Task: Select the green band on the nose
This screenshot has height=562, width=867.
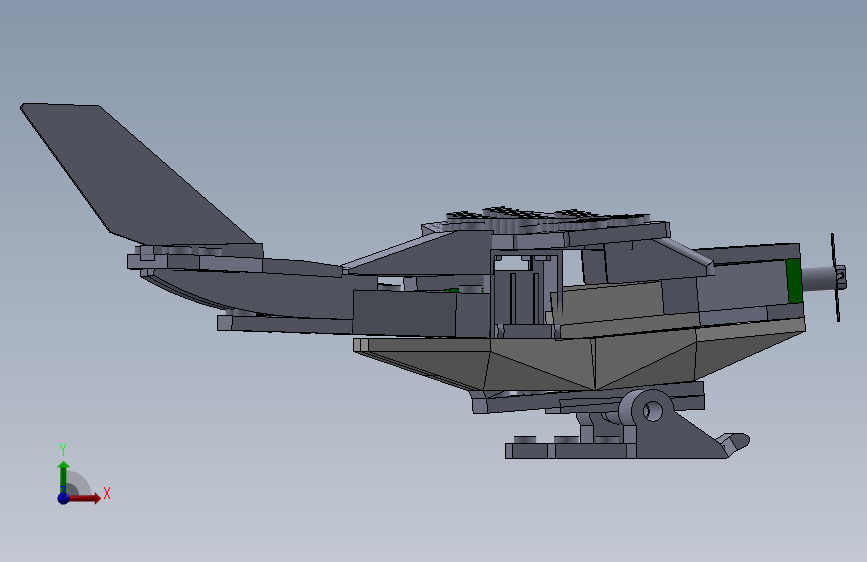Action: point(794,280)
